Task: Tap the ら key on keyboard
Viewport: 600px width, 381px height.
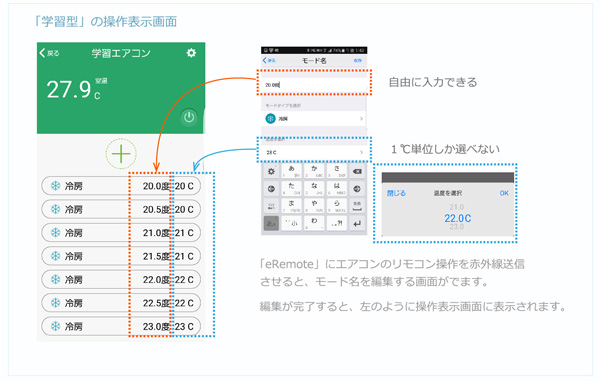Action: tap(337, 206)
